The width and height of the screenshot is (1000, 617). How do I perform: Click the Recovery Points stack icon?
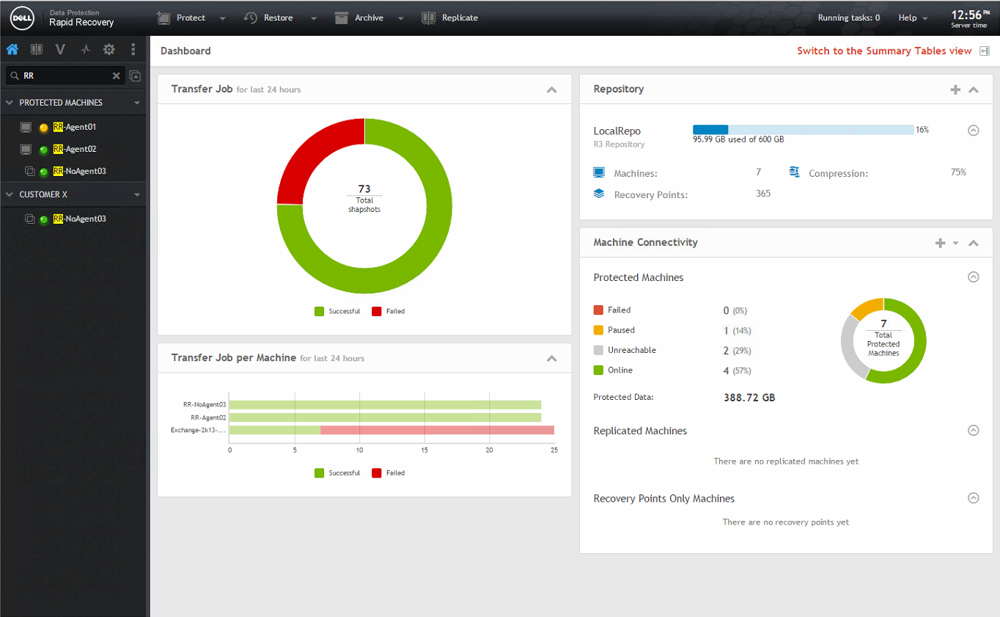coord(599,193)
